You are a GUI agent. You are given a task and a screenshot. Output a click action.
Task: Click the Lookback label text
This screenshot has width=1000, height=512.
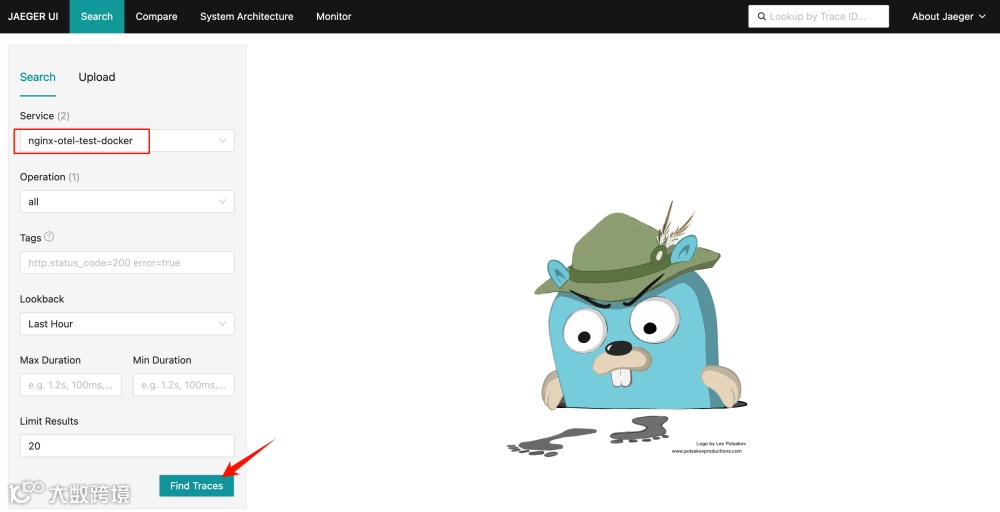[42, 299]
